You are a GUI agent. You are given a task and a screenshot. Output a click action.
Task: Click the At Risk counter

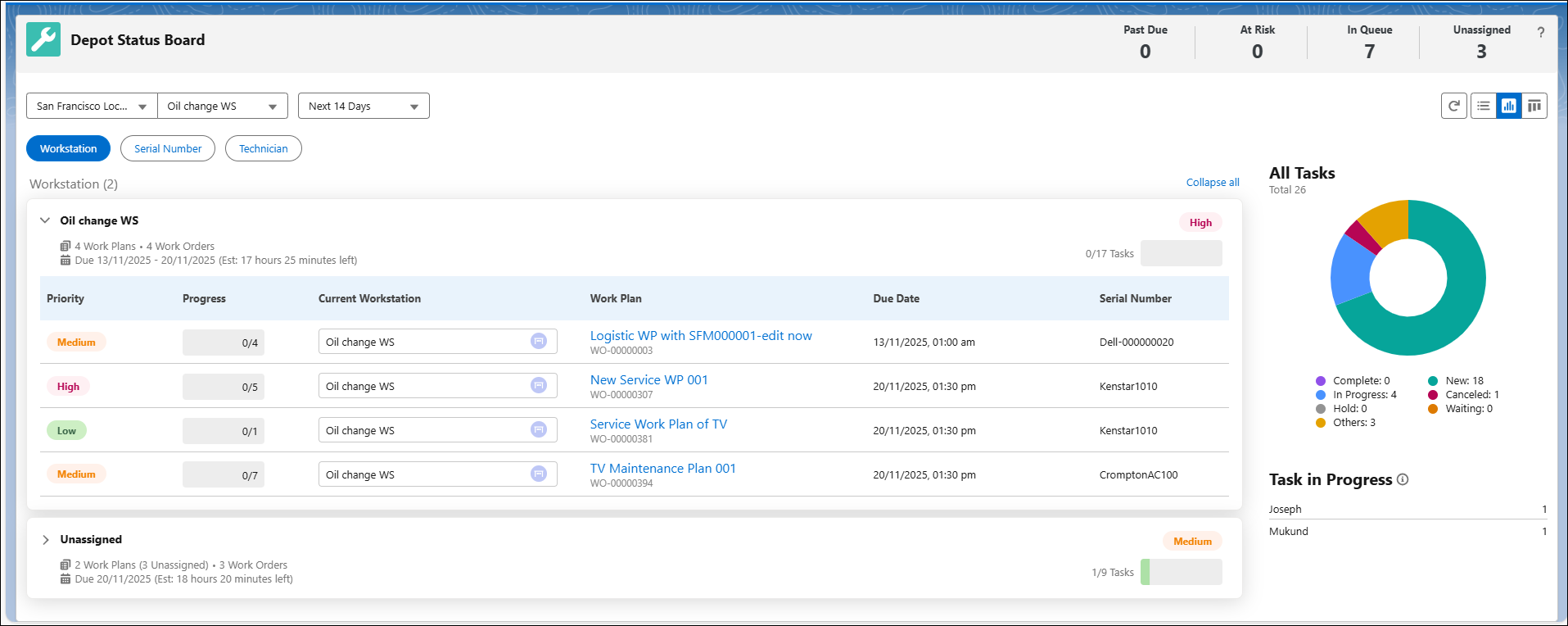pyautogui.click(x=1257, y=42)
